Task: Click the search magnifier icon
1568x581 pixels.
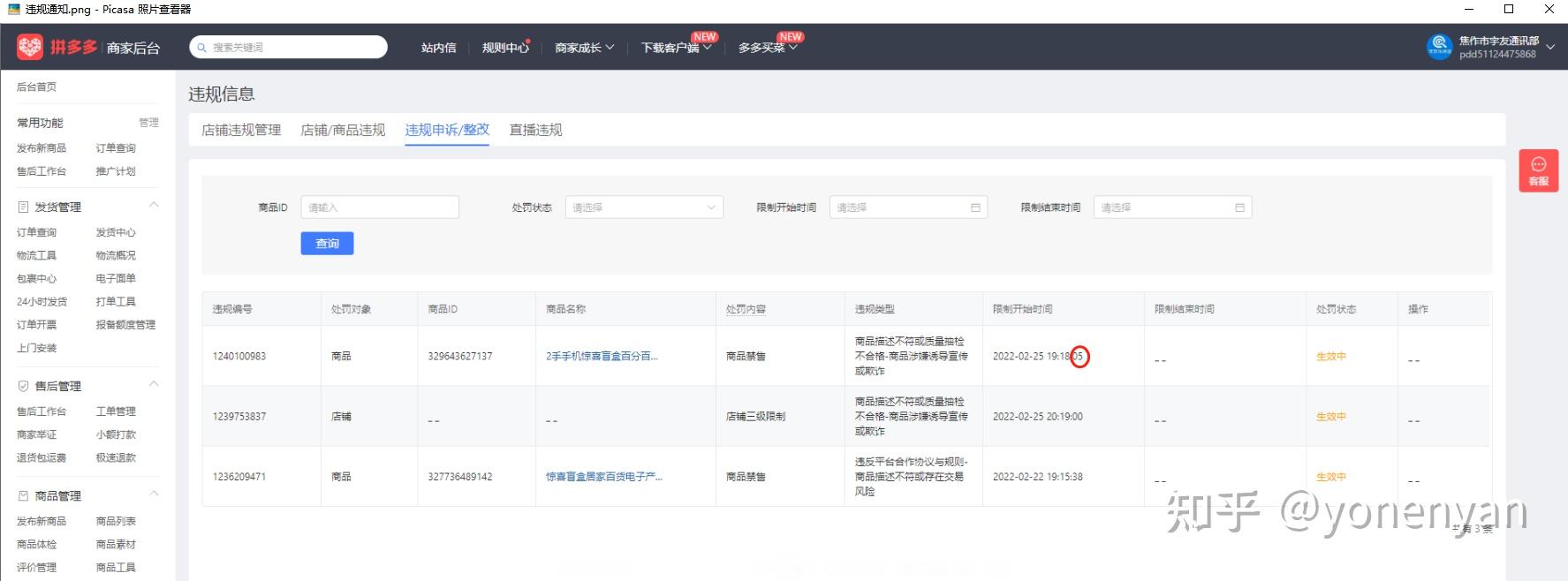Action: tap(202, 48)
